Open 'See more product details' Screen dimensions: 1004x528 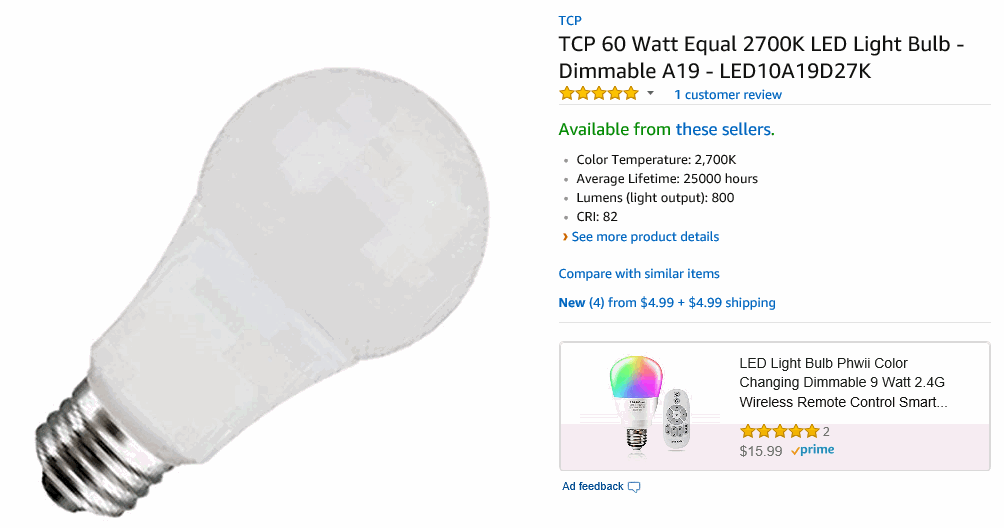[x=645, y=237]
